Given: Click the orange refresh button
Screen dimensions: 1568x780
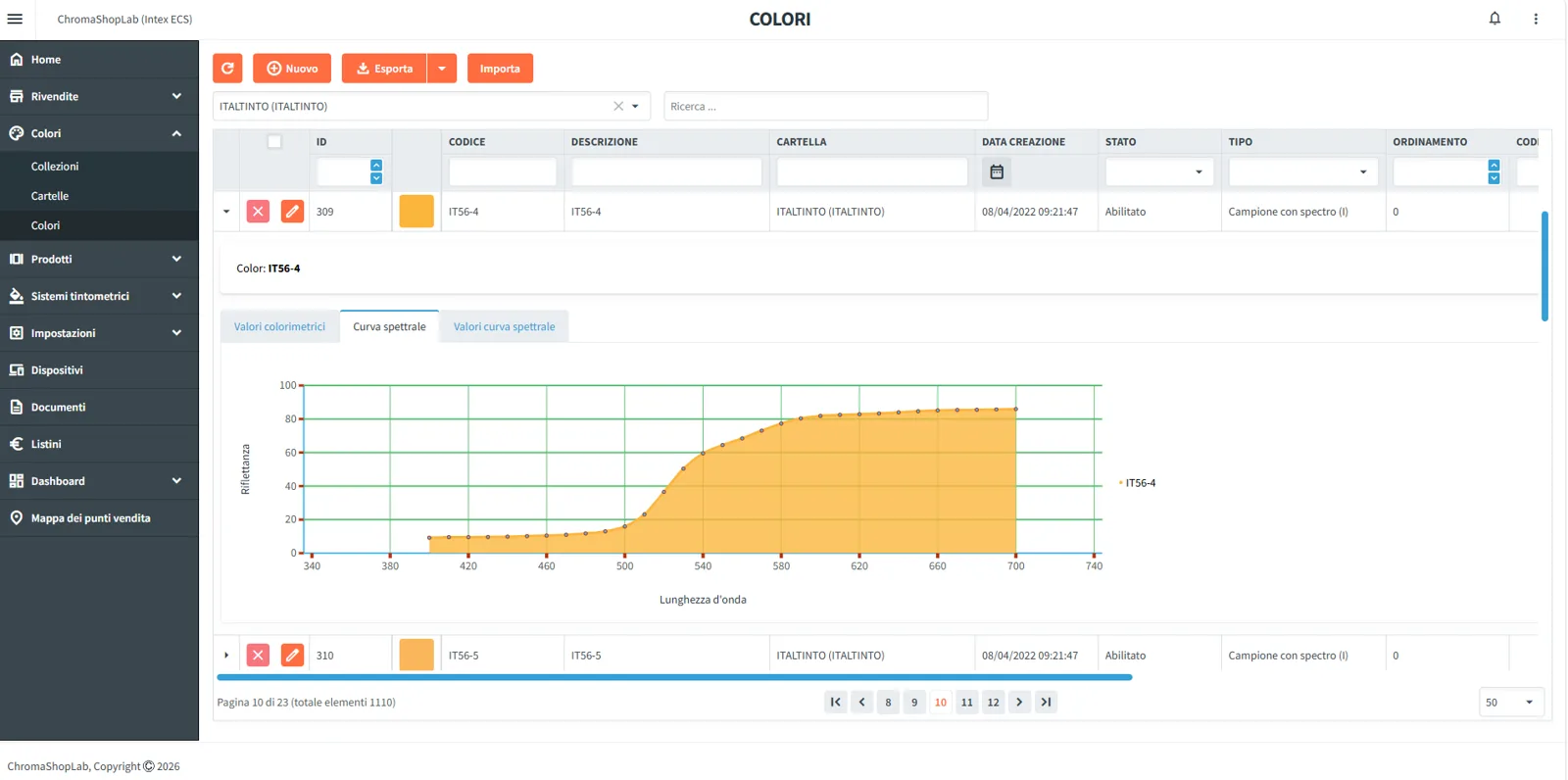Looking at the screenshot, I should [x=227, y=69].
